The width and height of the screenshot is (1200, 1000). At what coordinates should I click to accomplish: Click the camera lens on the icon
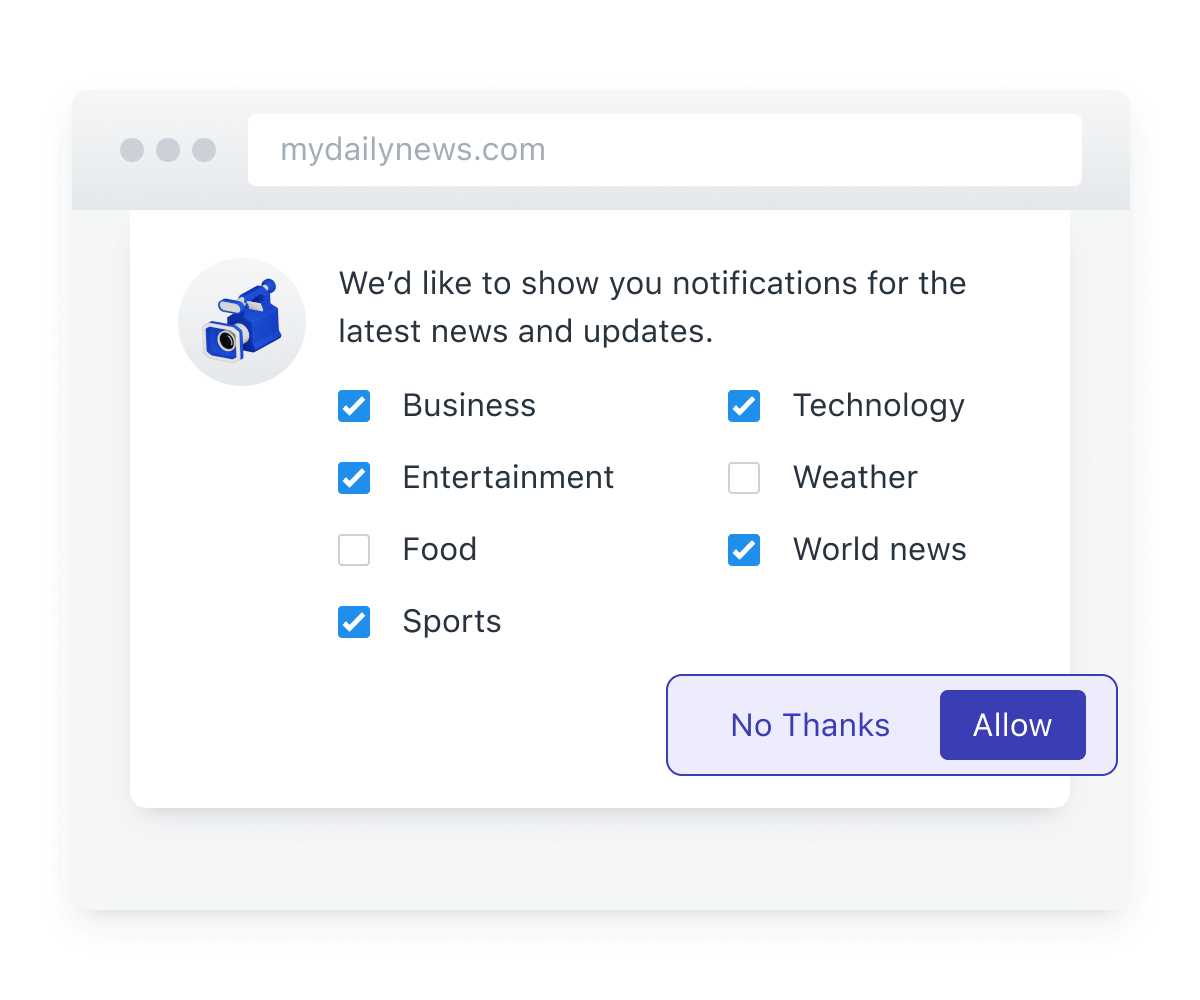coord(225,340)
